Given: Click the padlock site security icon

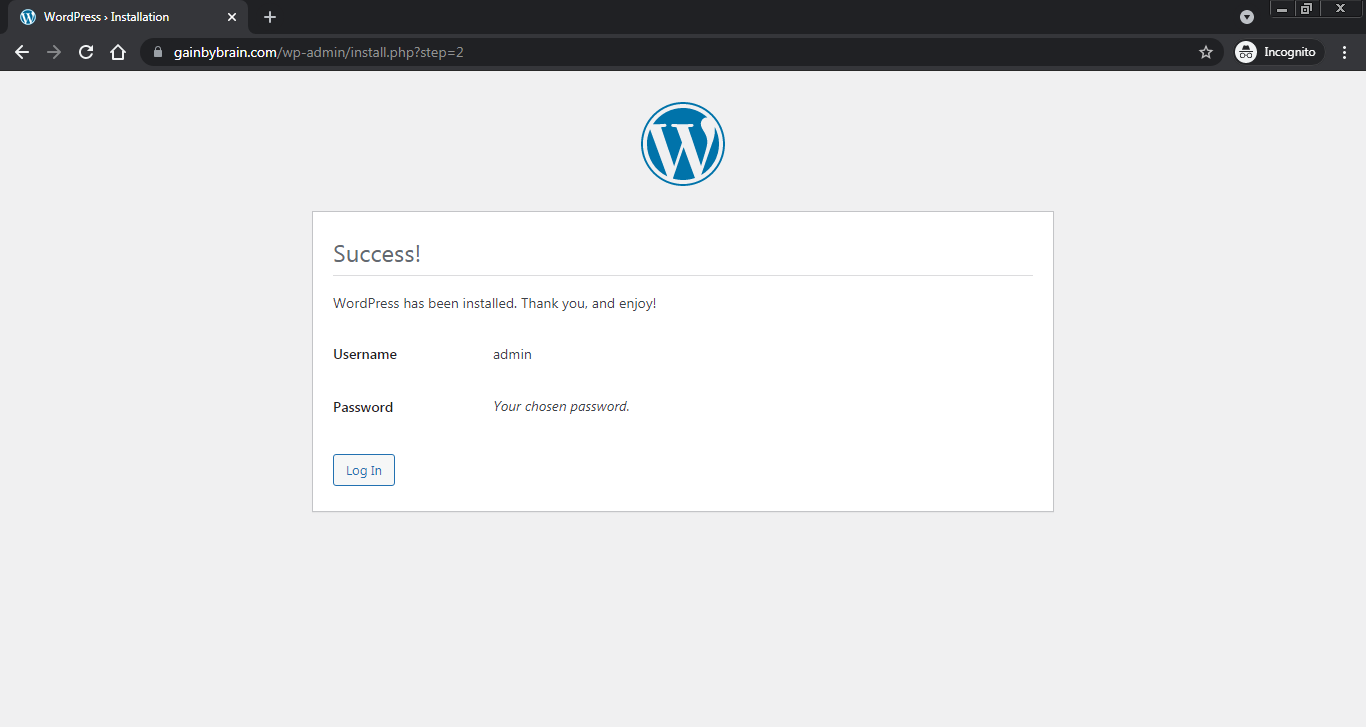Looking at the screenshot, I should (158, 52).
